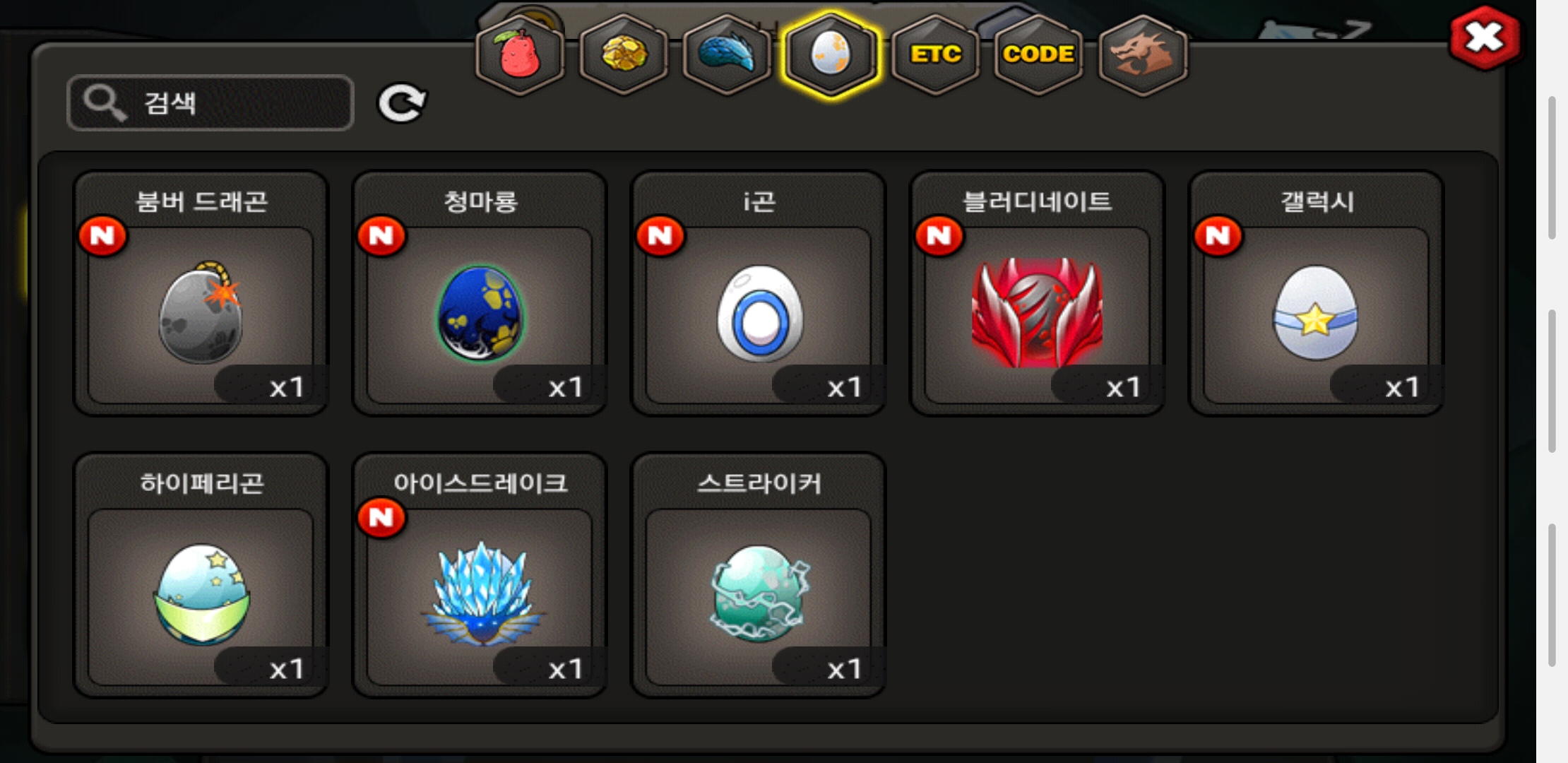
Task: Pick the 스트라이커 lightning egg
Action: point(759,576)
